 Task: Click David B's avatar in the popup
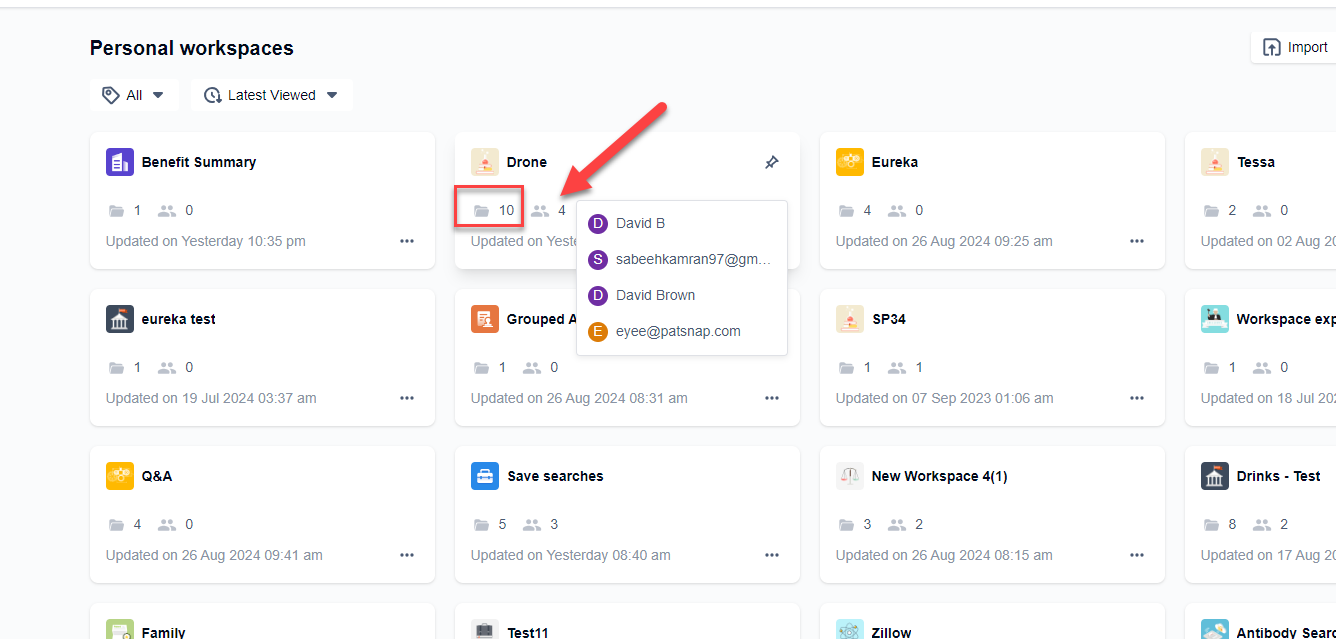point(597,223)
